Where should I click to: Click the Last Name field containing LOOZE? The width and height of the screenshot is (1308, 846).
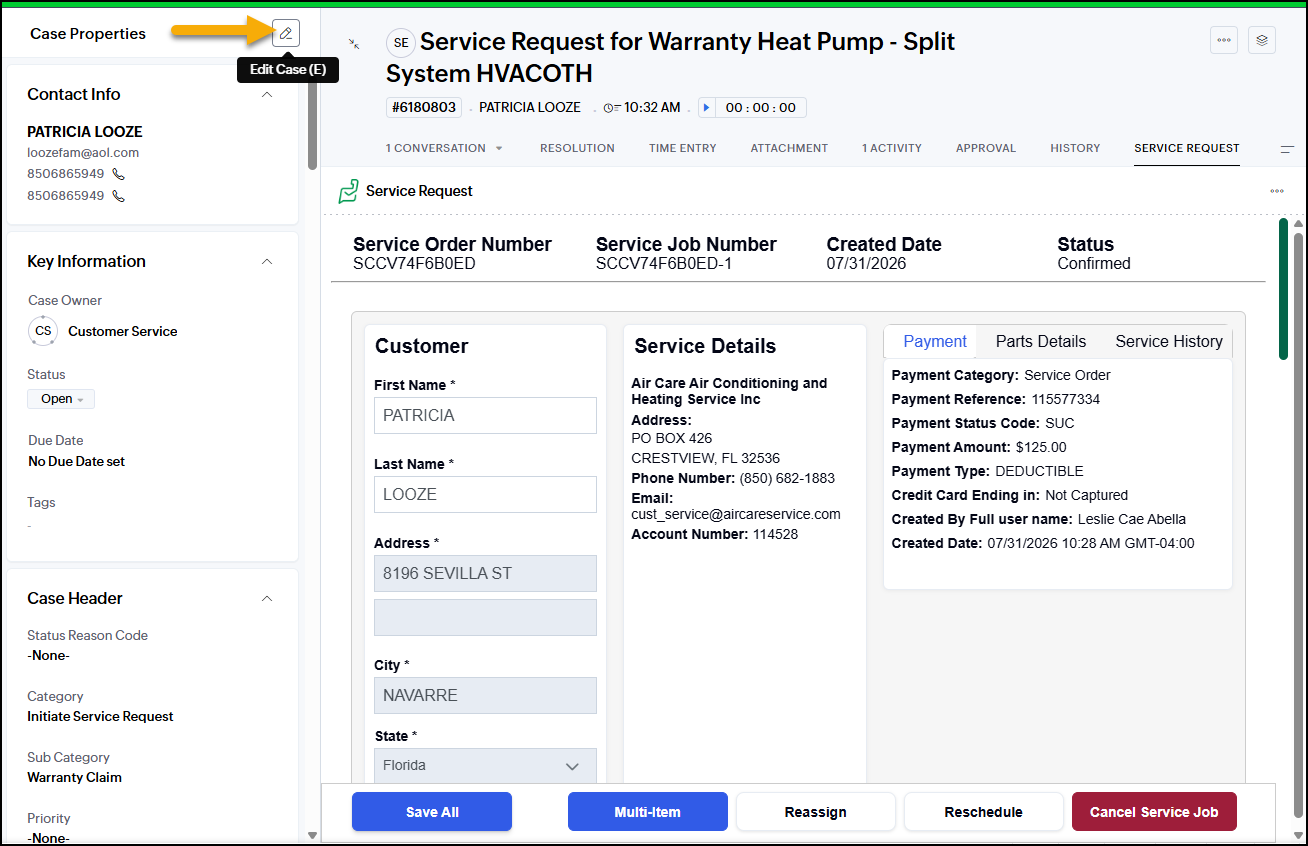tap(485, 494)
